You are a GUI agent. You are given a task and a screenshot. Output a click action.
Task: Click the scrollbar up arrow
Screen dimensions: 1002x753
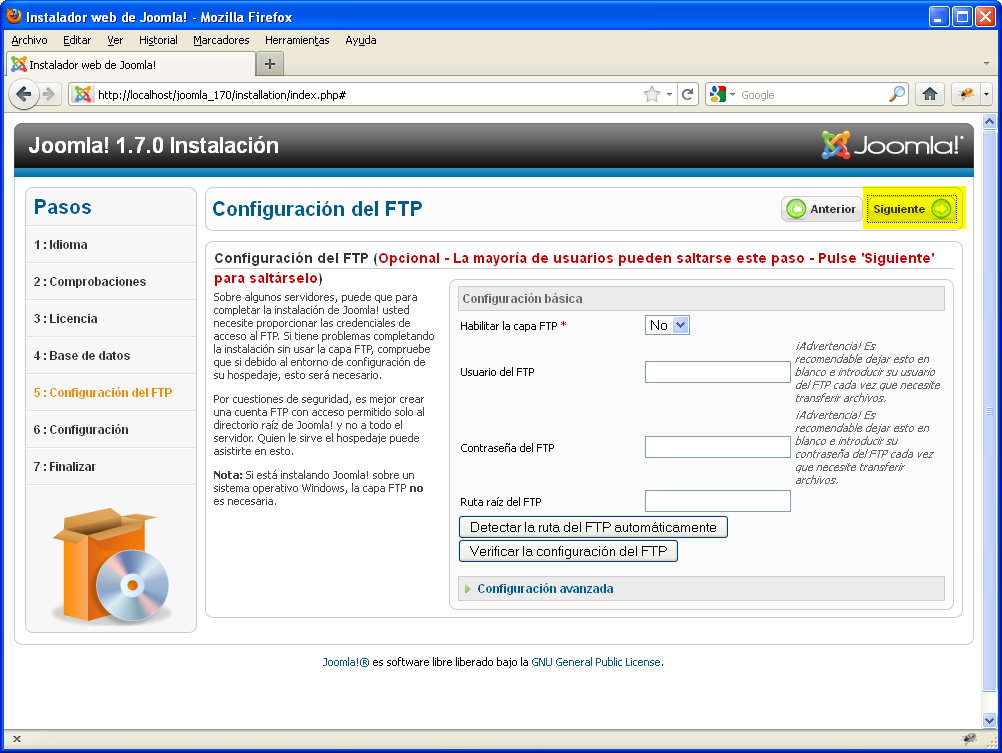point(989,121)
